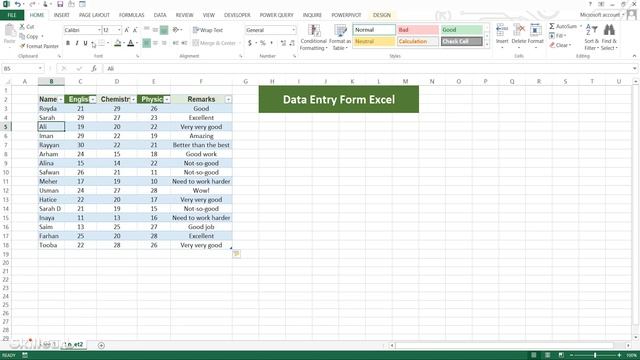Open the Name column filter dropdown
The width and height of the screenshot is (640, 360).
click(61, 100)
